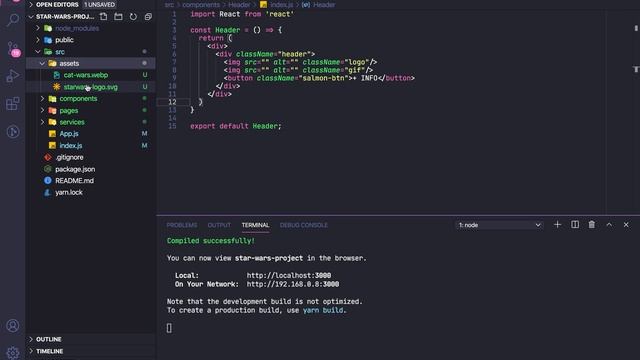This screenshot has height=360, width=640.
Task: Split the terminal panel
Action: [575, 225]
